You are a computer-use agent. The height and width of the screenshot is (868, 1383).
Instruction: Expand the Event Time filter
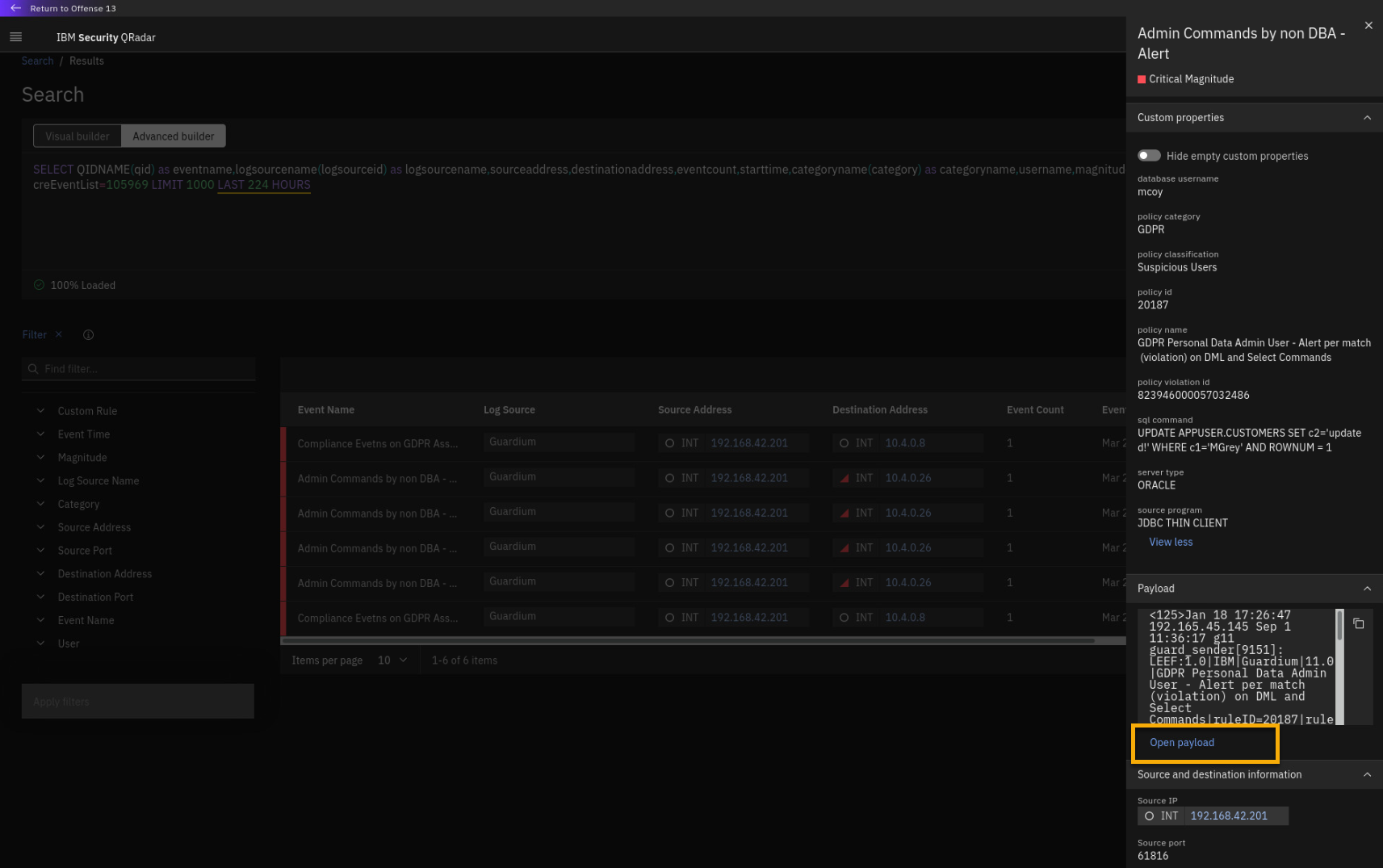(x=40, y=434)
